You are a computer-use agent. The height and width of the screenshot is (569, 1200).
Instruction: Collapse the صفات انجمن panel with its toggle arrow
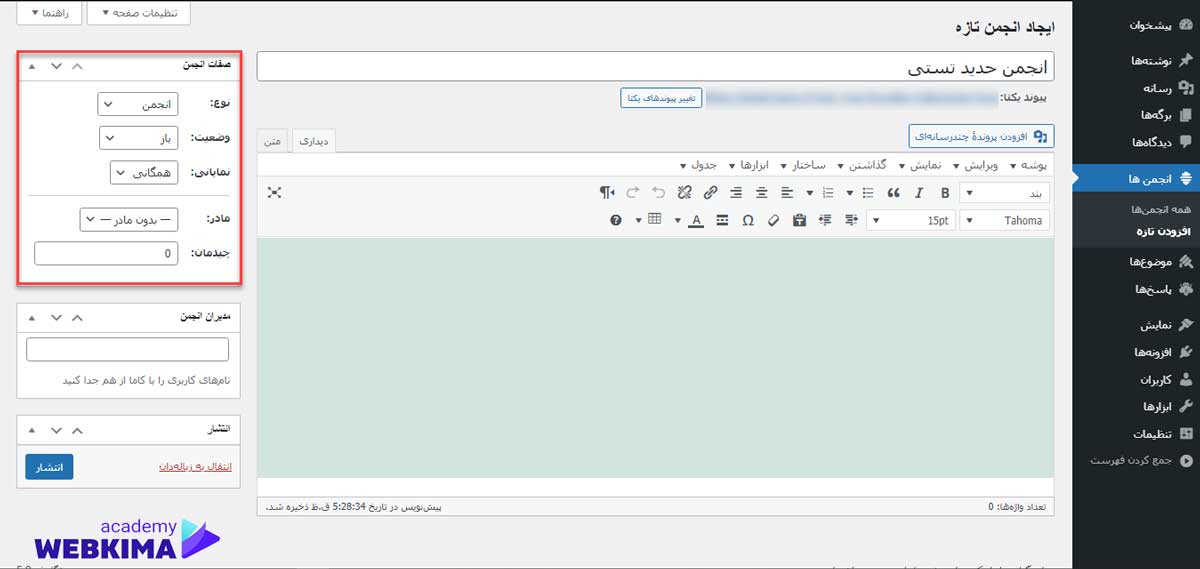[x=31, y=65]
